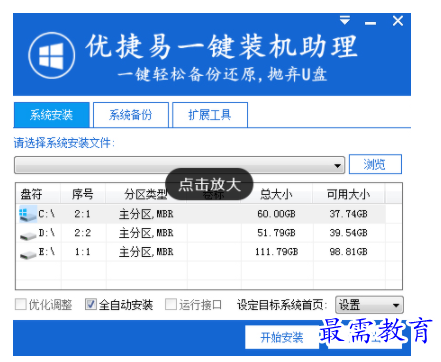Toggle the 运行接口 checkbox

pos(171,304)
